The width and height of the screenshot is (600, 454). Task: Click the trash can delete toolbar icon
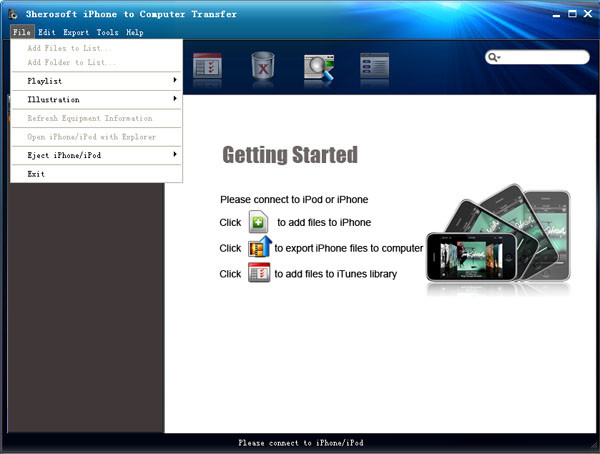pyautogui.click(x=263, y=65)
